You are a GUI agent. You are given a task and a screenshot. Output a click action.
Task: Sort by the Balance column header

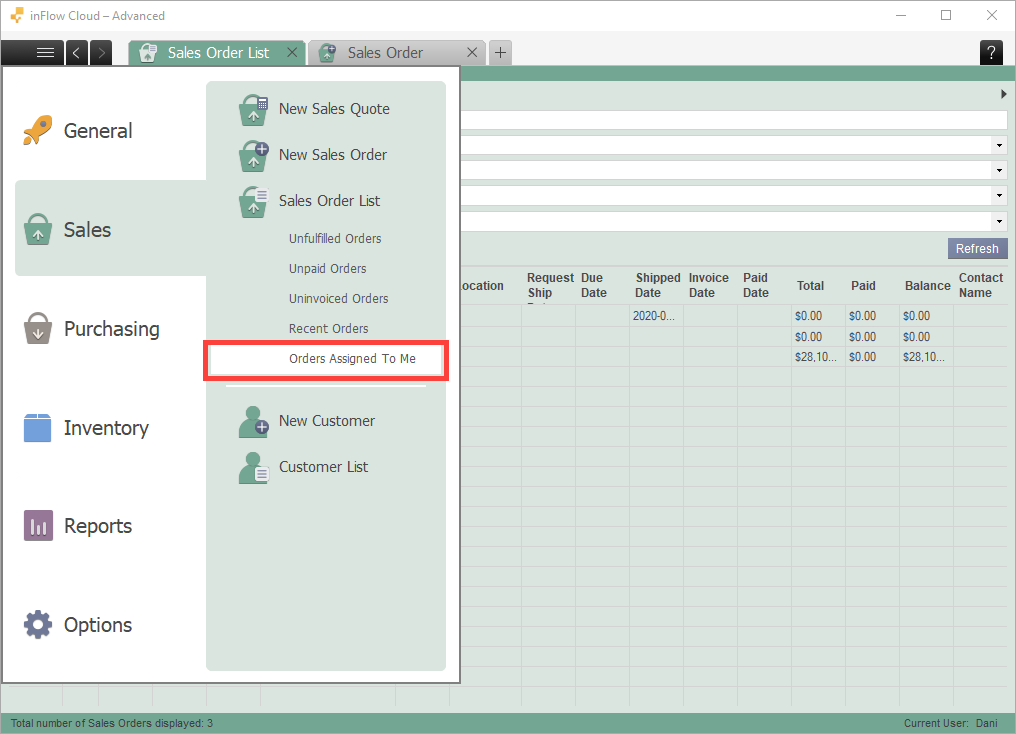[927, 285]
